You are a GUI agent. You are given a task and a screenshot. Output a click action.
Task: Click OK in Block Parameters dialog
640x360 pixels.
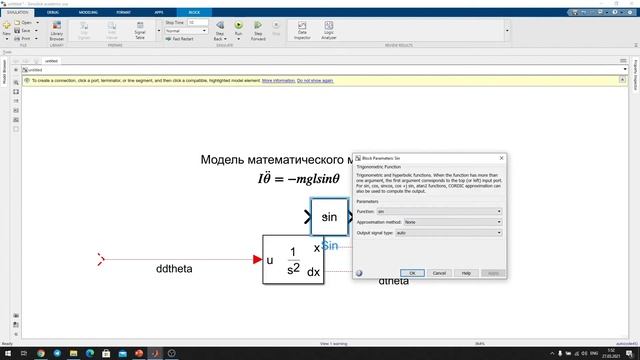[412, 273]
